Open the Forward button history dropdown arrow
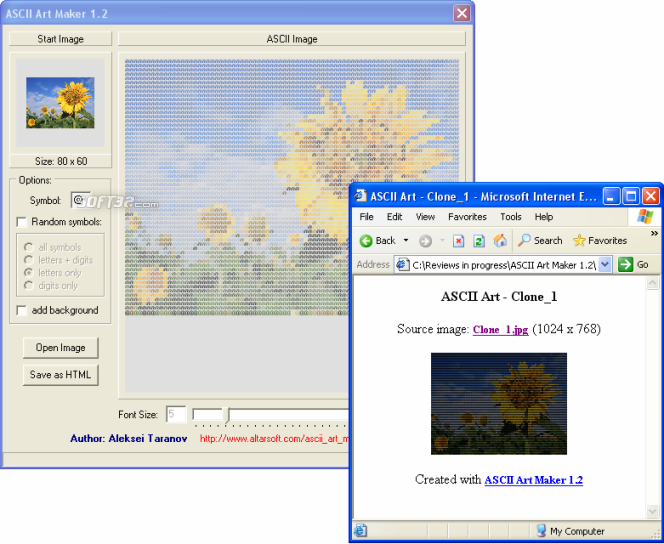Screen dimensions: 664x544 pos(442,240)
